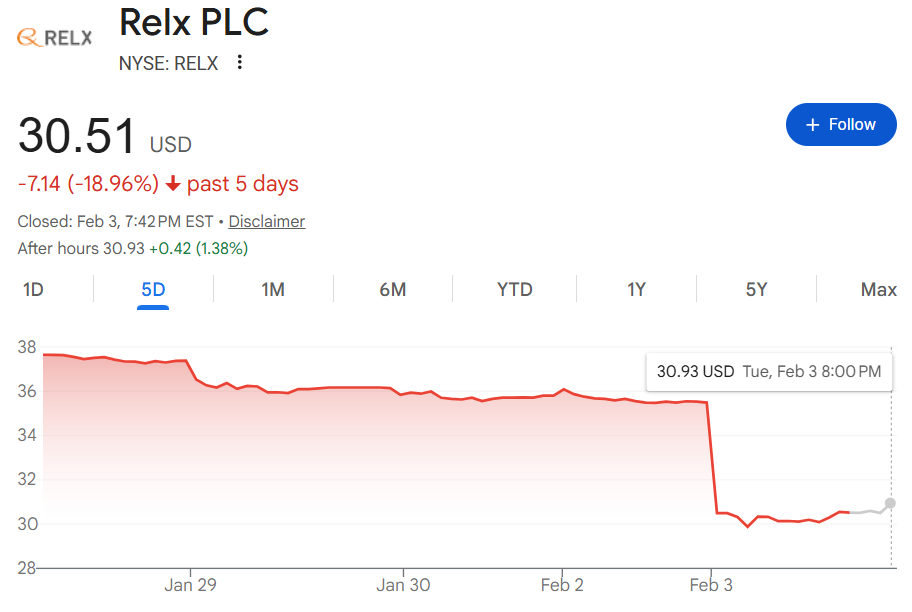Image resolution: width=912 pixels, height=612 pixels.
Task: Click the Jan 30 axis date
Action: 406,585
